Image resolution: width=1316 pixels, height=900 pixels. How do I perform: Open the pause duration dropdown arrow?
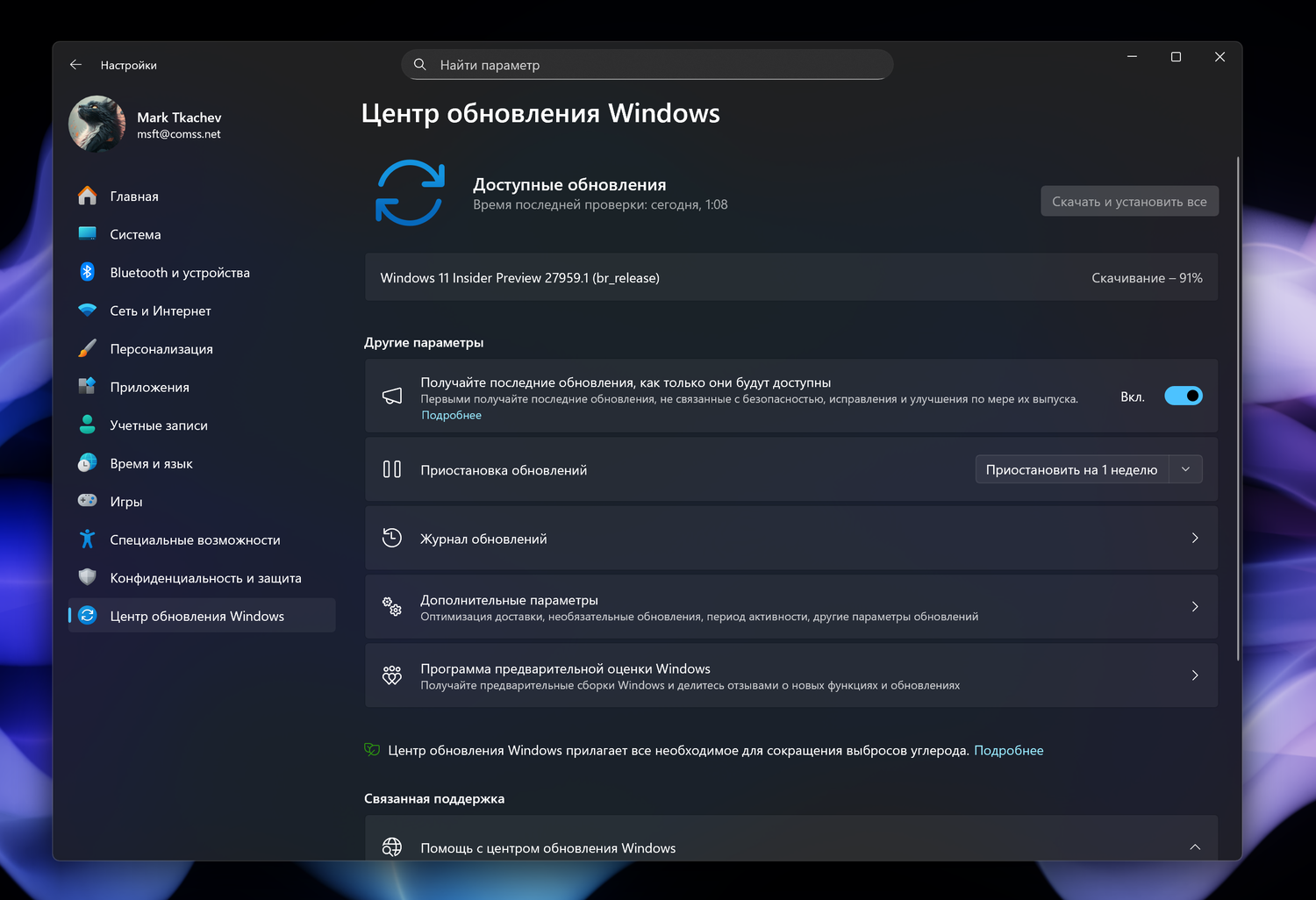tap(1186, 469)
